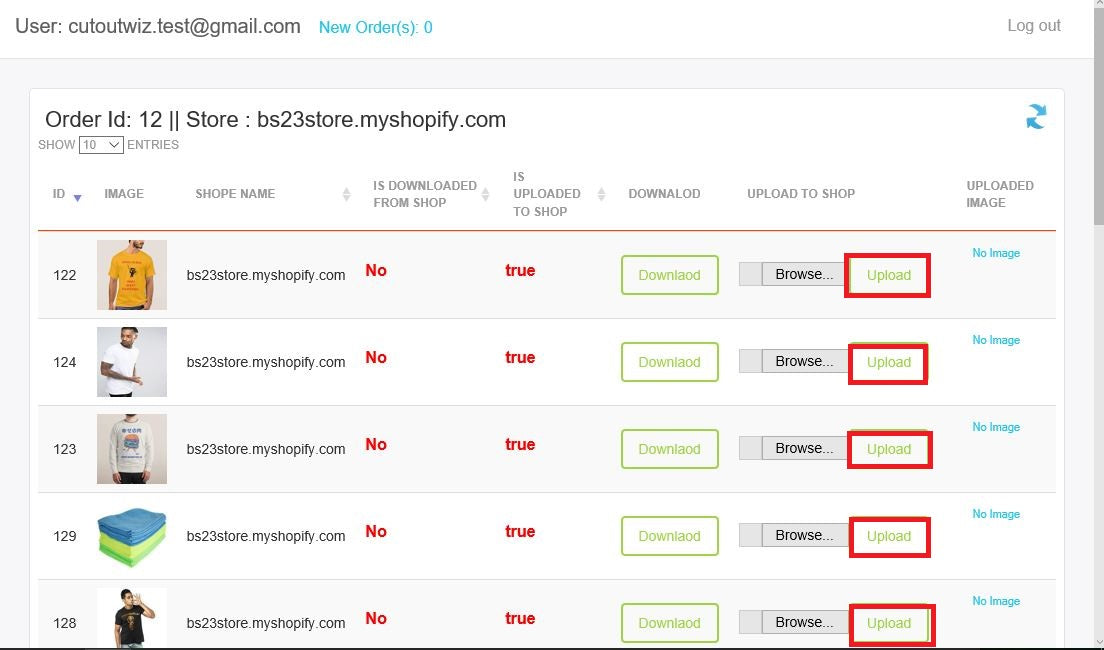Viewport: 1104px width, 650px height.
Task: Open the Show entries count dropdown
Action: pos(101,145)
